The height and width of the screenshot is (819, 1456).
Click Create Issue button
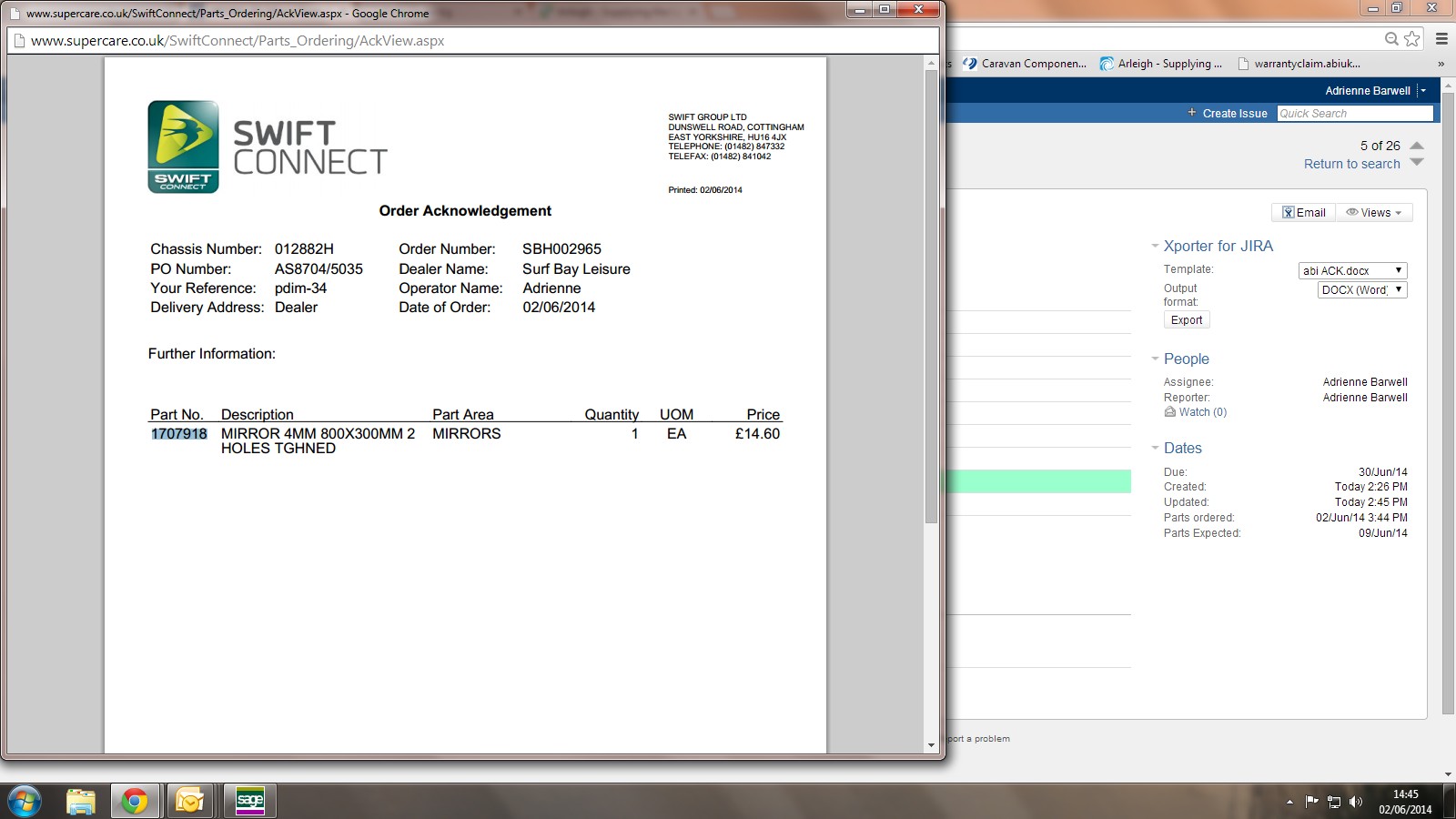pyautogui.click(x=1227, y=114)
